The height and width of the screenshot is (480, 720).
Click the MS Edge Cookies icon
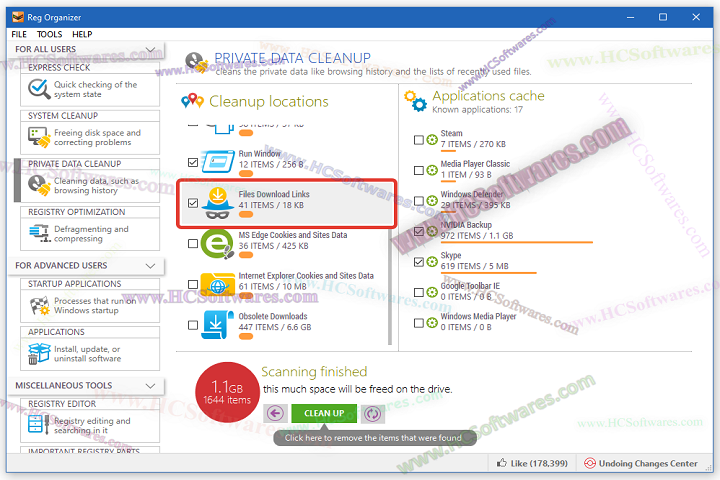(217, 243)
